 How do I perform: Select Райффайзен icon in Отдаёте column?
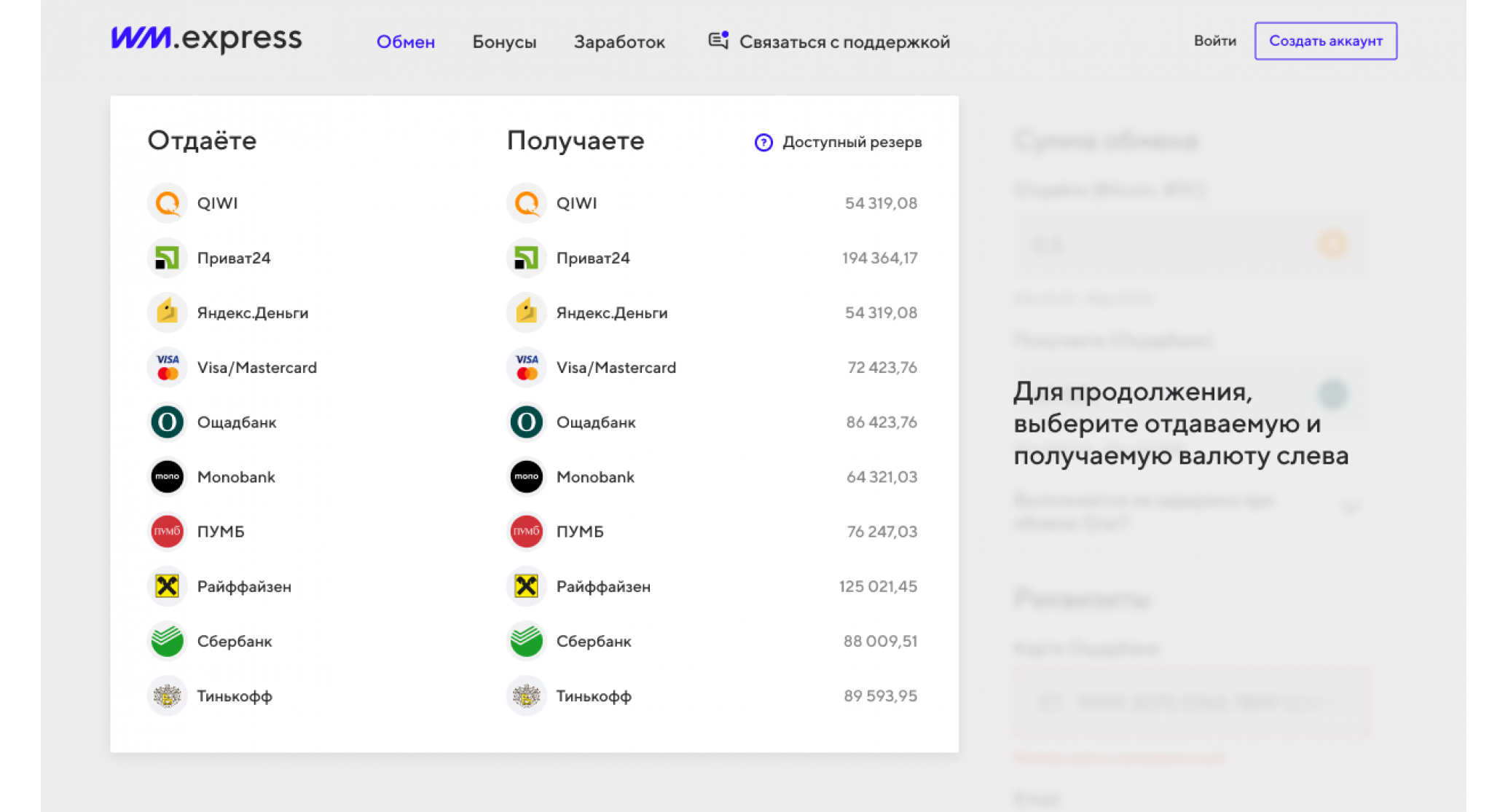coord(168,586)
